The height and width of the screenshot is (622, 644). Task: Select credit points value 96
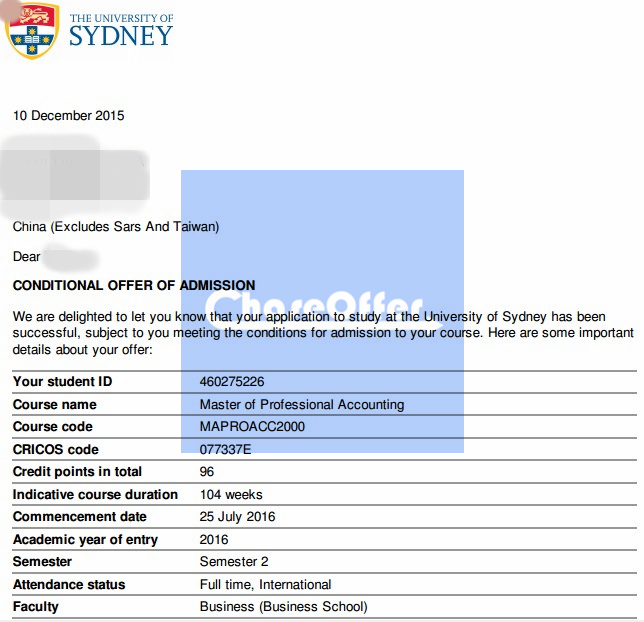(207, 471)
